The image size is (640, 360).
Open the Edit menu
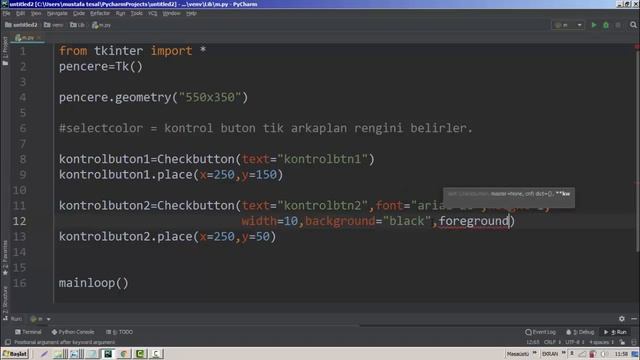(20, 13)
